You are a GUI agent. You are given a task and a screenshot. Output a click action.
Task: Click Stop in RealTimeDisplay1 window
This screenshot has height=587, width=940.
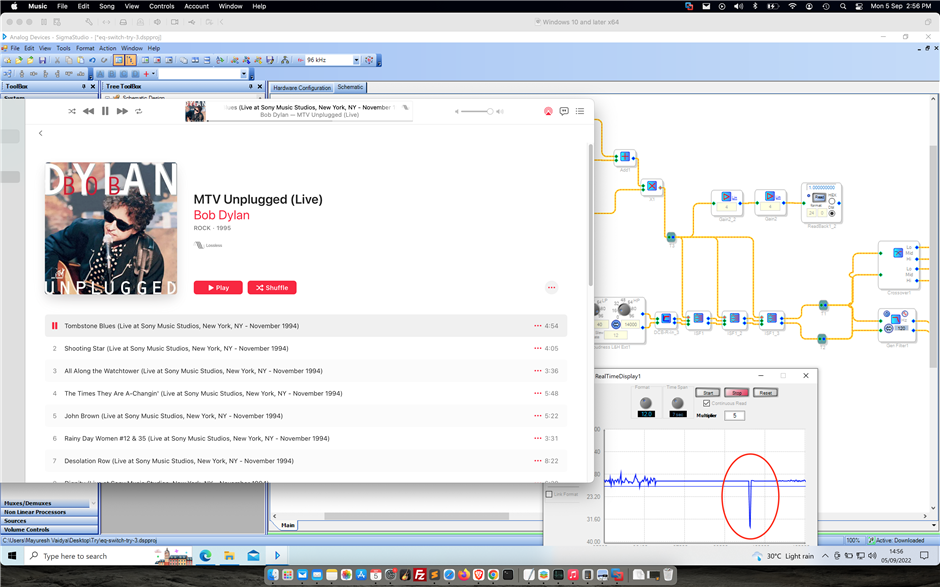(x=737, y=393)
